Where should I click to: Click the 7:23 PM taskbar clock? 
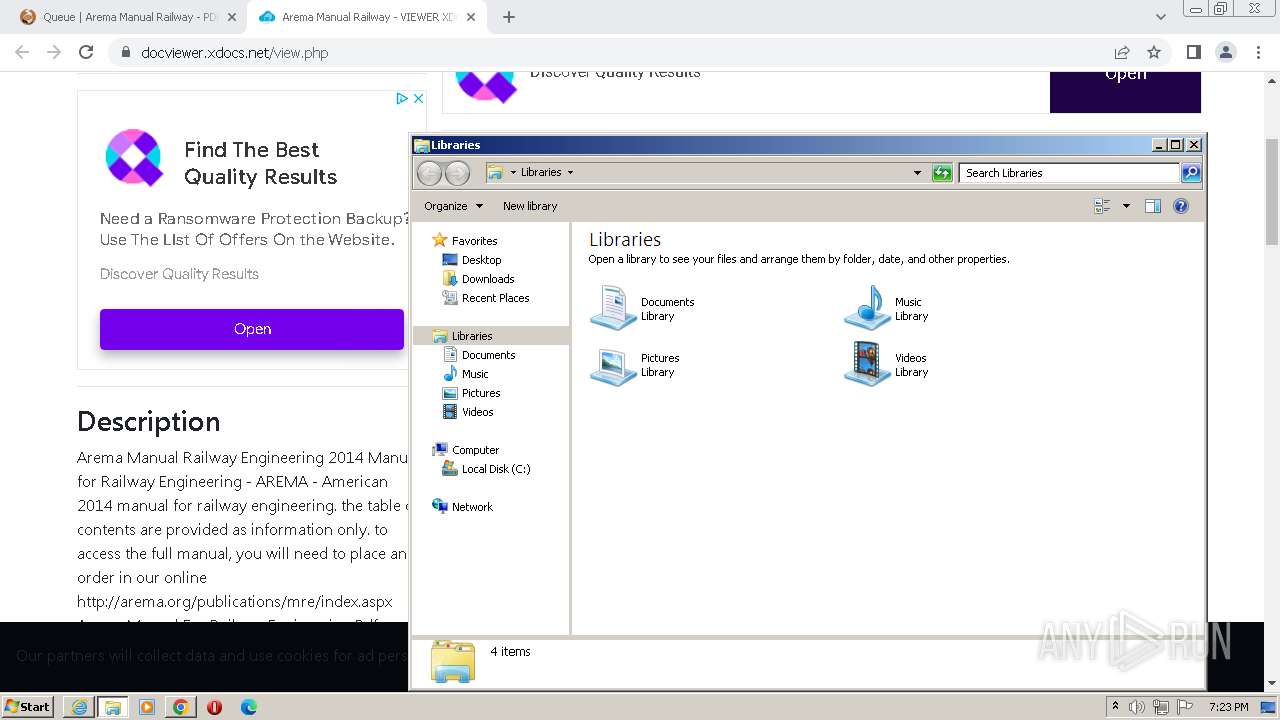[x=1228, y=707]
